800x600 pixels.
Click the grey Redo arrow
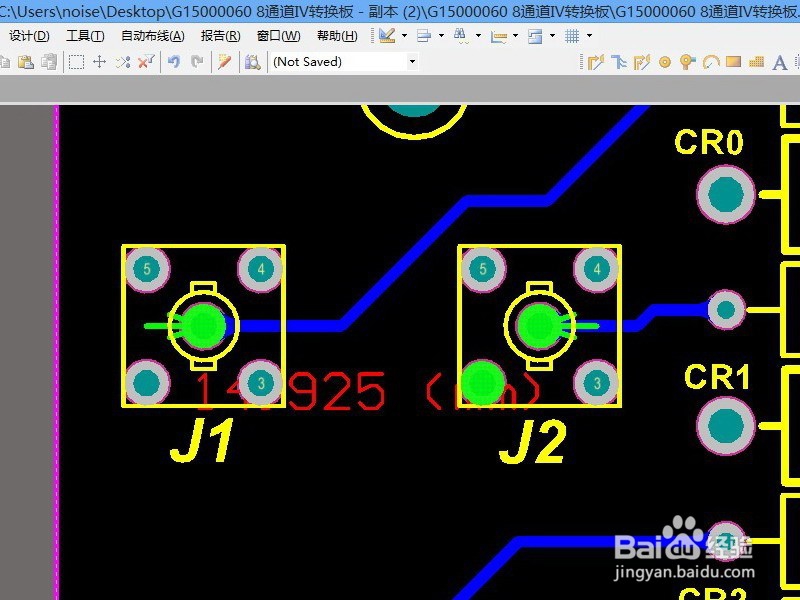pyautogui.click(x=197, y=62)
